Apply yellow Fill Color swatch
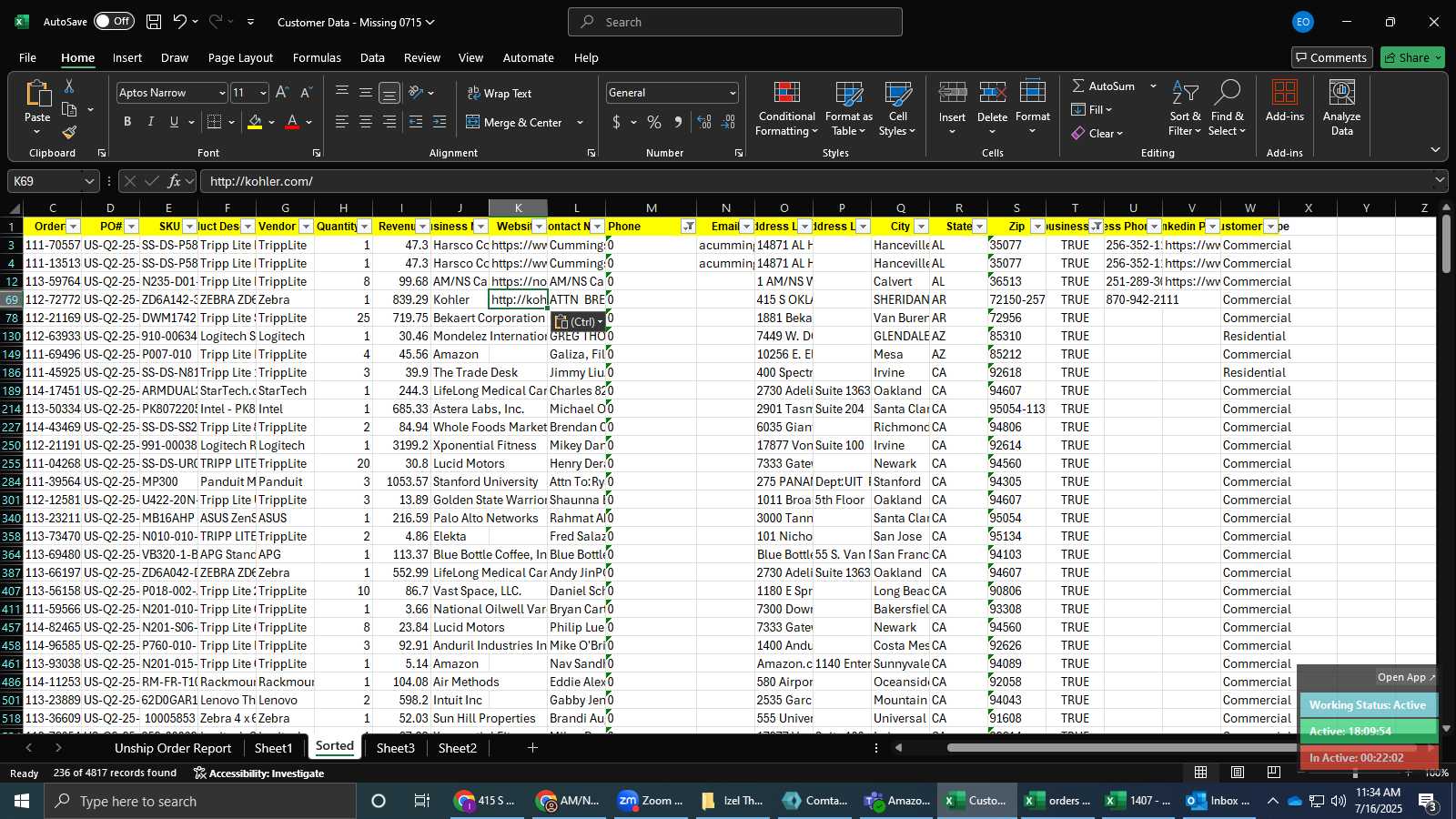 pyautogui.click(x=255, y=122)
